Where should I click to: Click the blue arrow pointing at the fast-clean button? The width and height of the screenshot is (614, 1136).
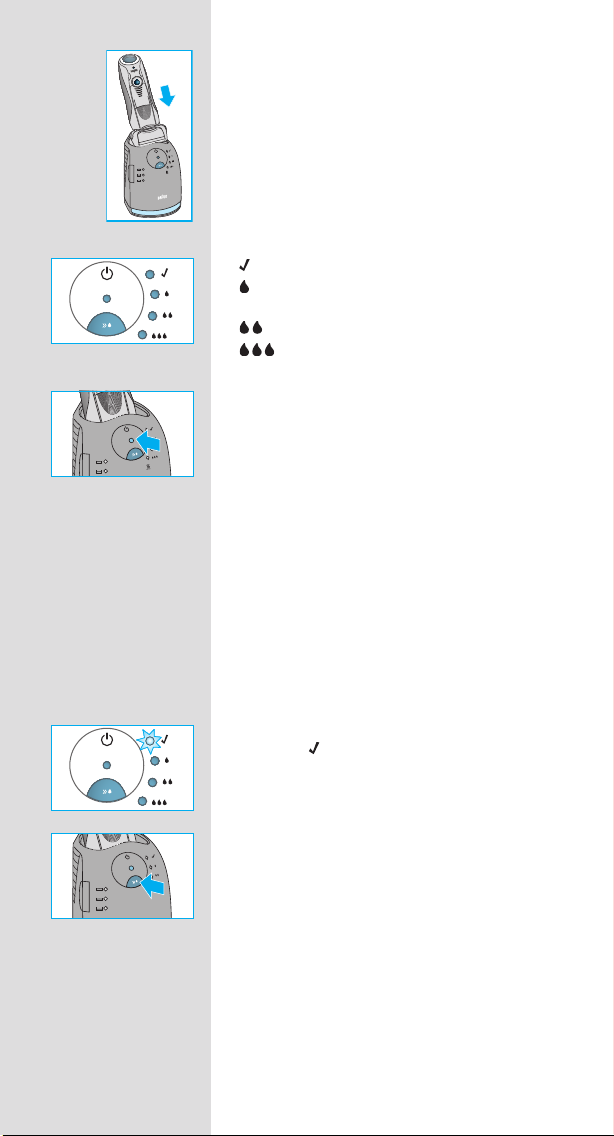tap(152, 885)
